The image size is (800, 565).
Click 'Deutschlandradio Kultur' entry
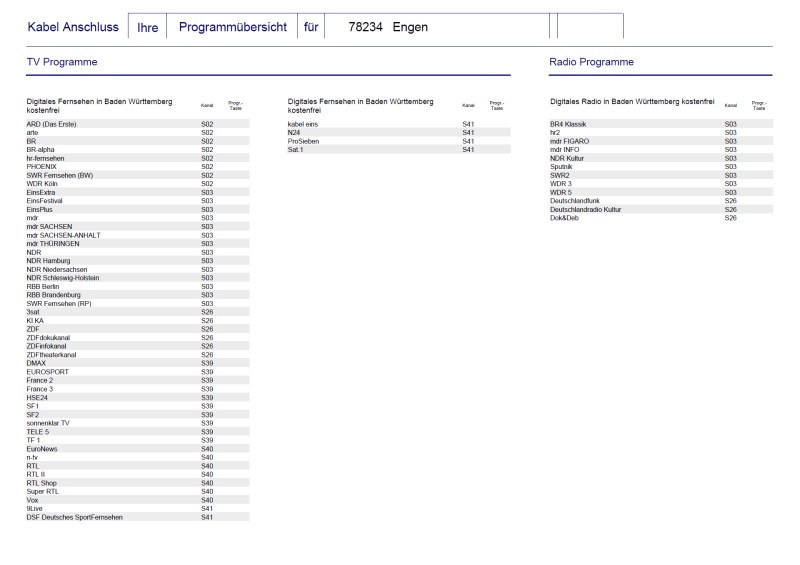pos(661,209)
